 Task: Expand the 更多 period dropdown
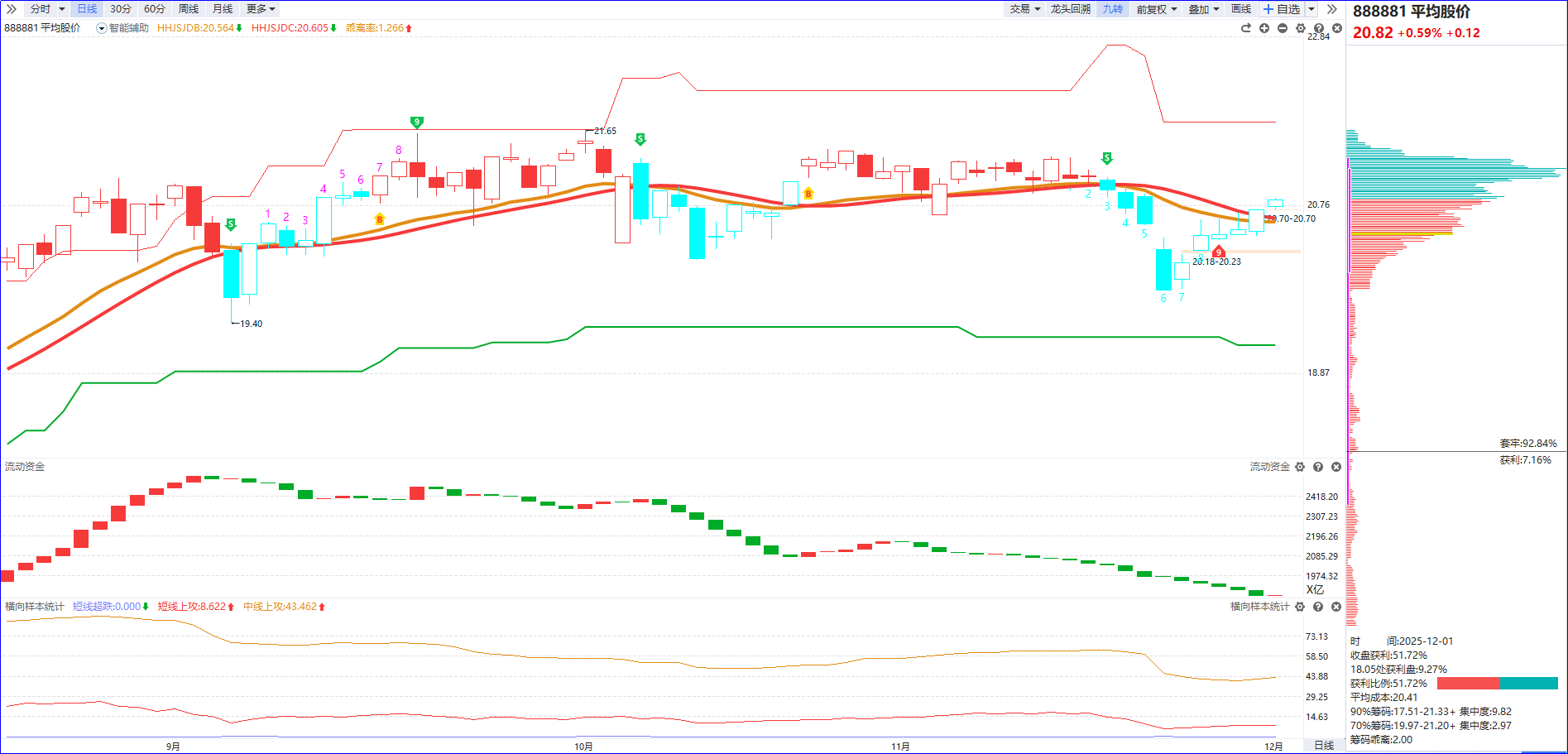[261, 9]
